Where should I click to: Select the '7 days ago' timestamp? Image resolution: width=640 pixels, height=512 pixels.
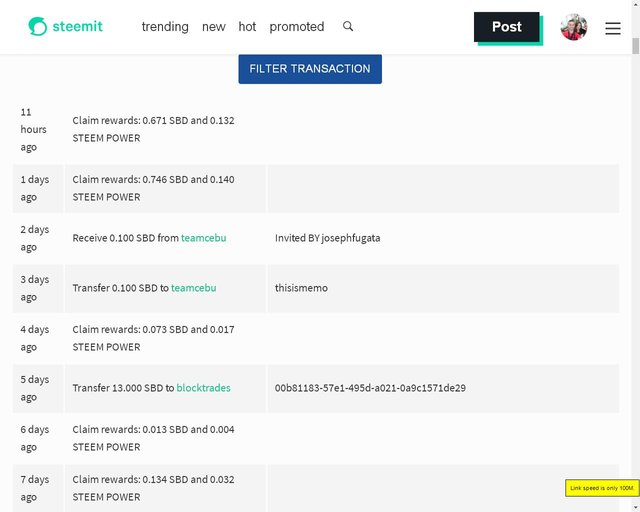click(35, 488)
